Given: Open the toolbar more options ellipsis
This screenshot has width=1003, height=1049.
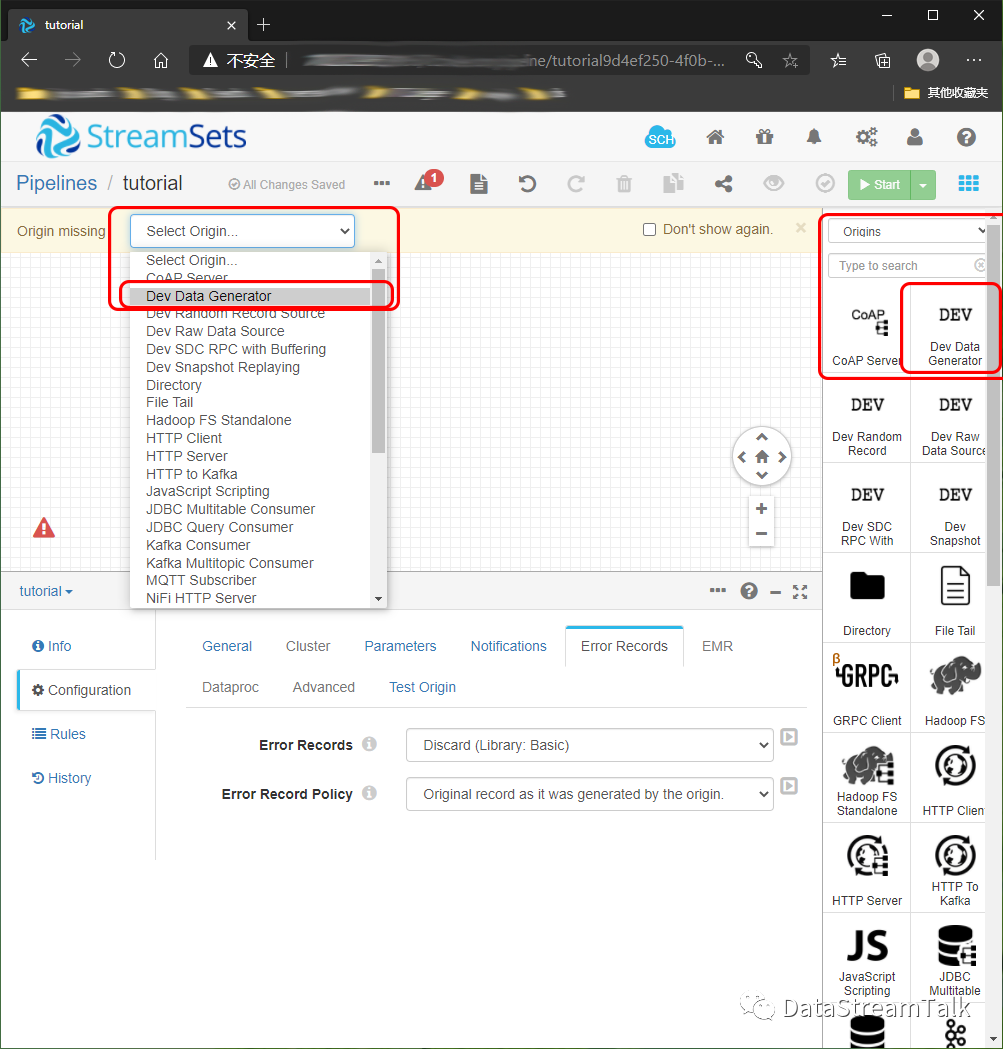Looking at the screenshot, I should (381, 183).
